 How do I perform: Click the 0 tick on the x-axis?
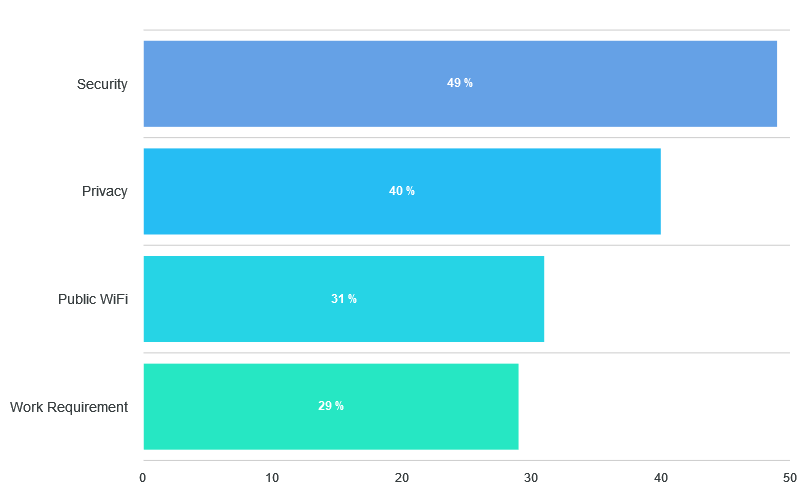(x=143, y=478)
